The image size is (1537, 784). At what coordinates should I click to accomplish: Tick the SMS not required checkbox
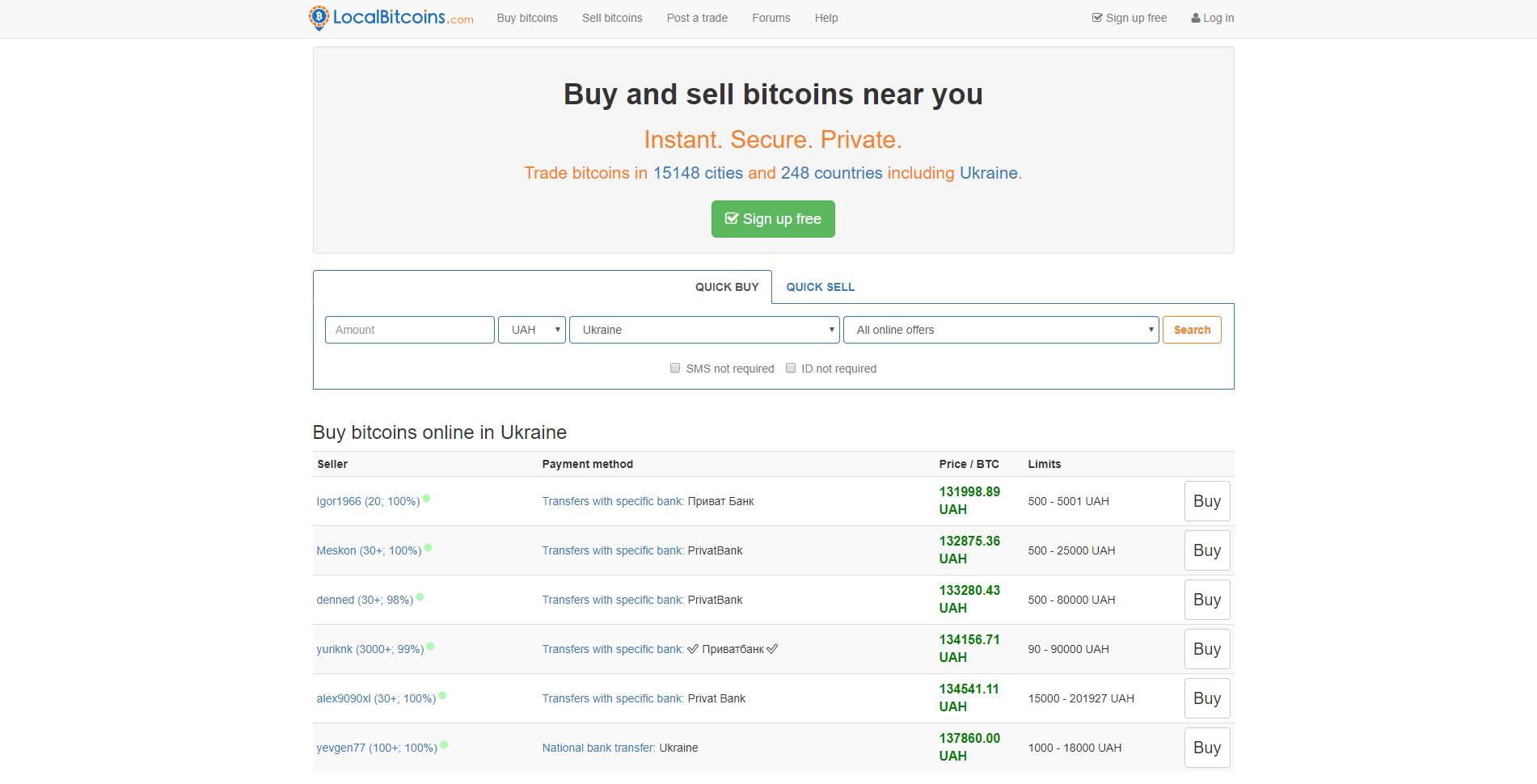pyautogui.click(x=675, y=368)
